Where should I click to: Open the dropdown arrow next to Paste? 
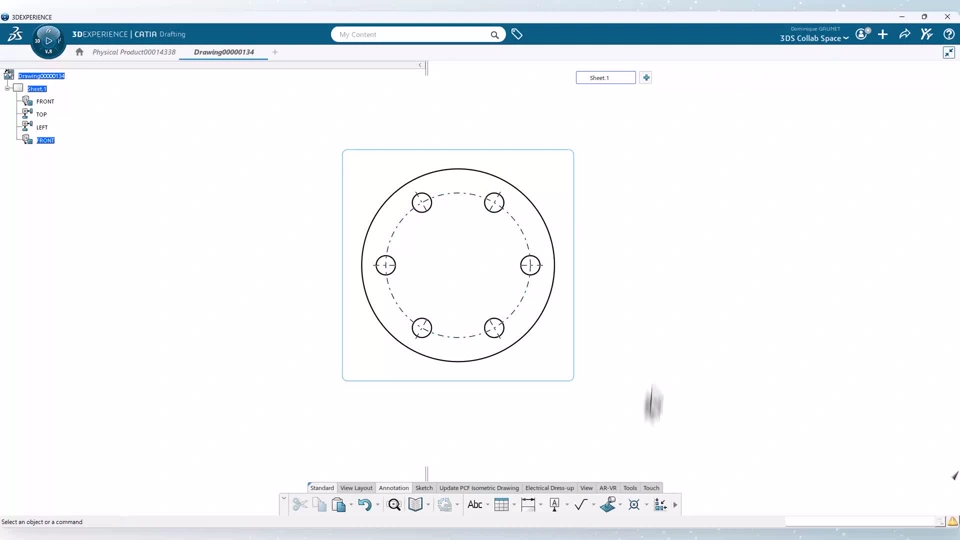pyautogui.click(x=351, y=505)
